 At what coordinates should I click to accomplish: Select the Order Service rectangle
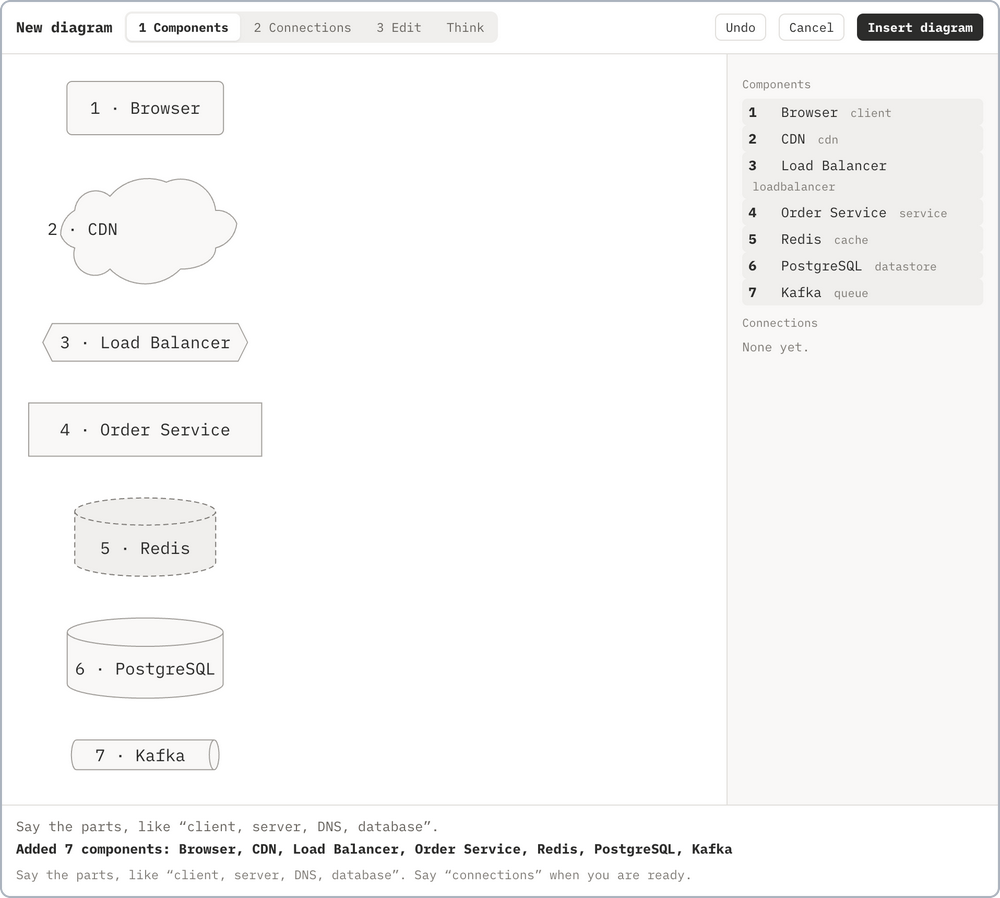pyautogui.click(x=145, y=429)
